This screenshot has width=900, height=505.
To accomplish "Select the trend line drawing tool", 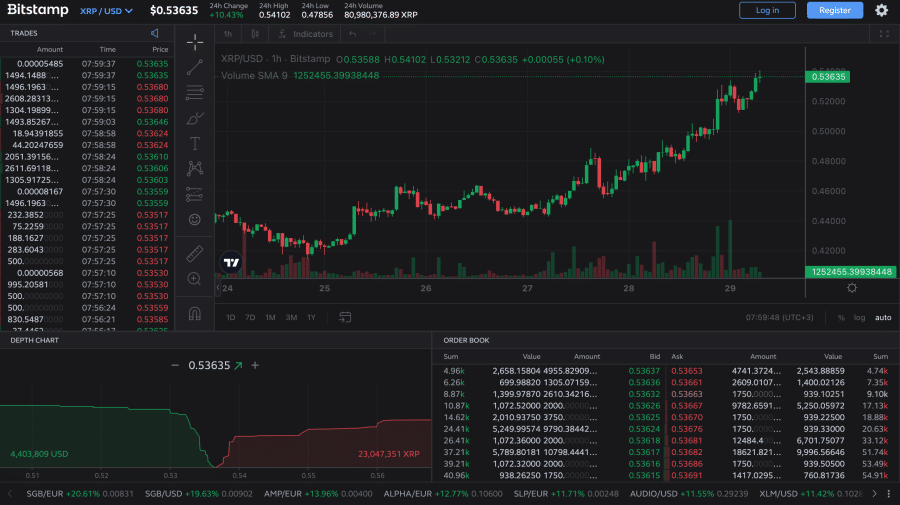I will (x=195, y=67).
